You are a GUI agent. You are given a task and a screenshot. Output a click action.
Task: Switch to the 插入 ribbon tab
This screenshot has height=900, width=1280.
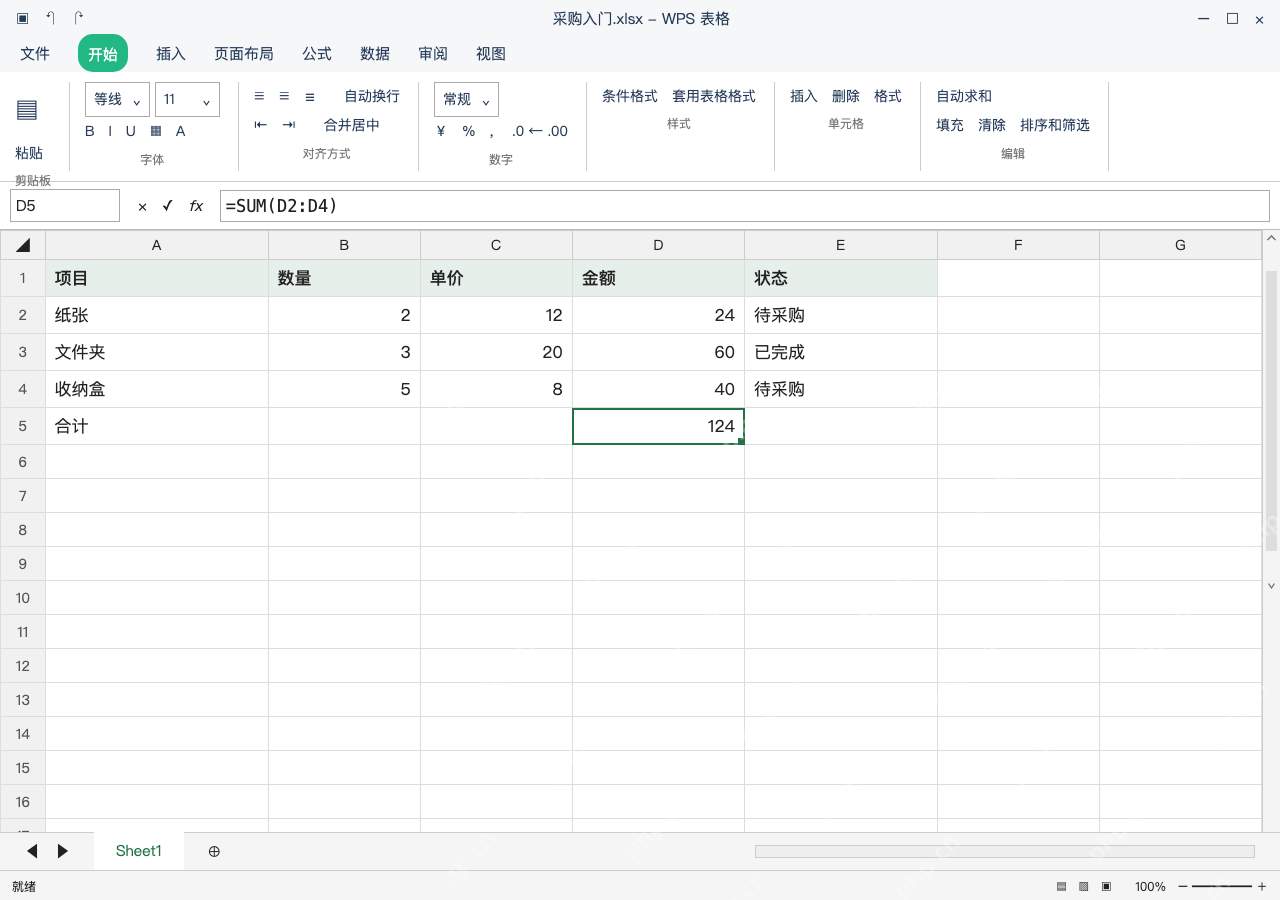171,53
